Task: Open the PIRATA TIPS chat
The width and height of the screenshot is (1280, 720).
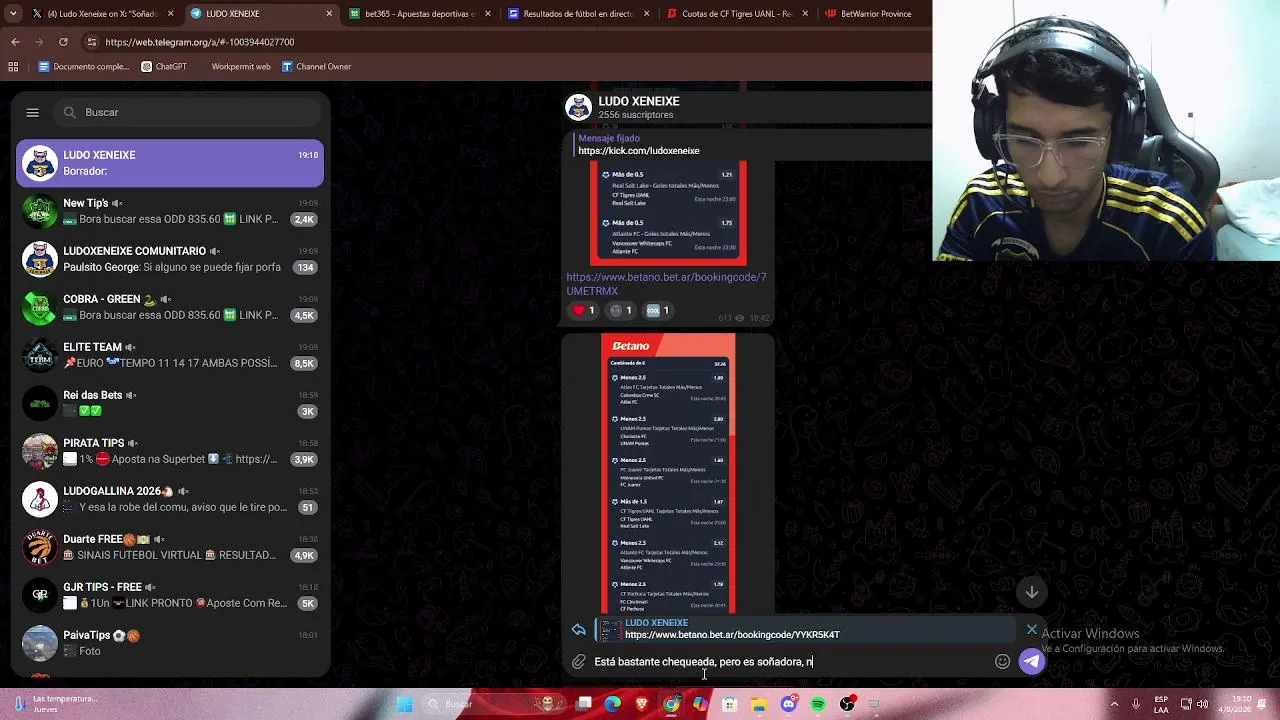Action: pos(170,451)
